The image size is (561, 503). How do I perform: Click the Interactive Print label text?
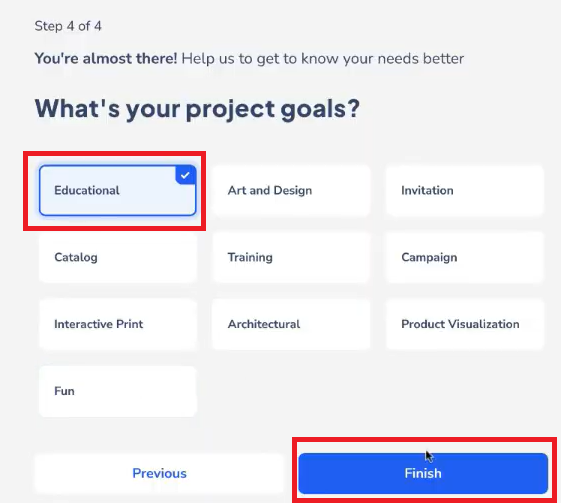pos(99,324)
